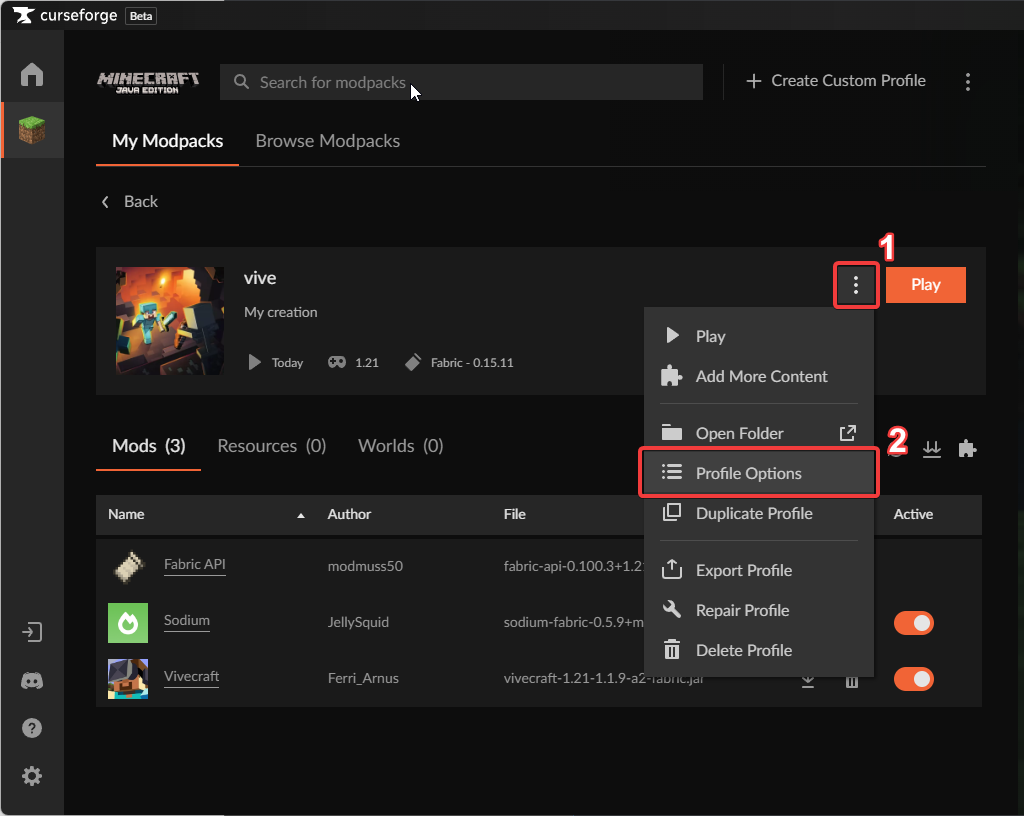Open the Resources (0) tab
The height and width of the screenshot is (816, 1024).
tap(272, 446)
